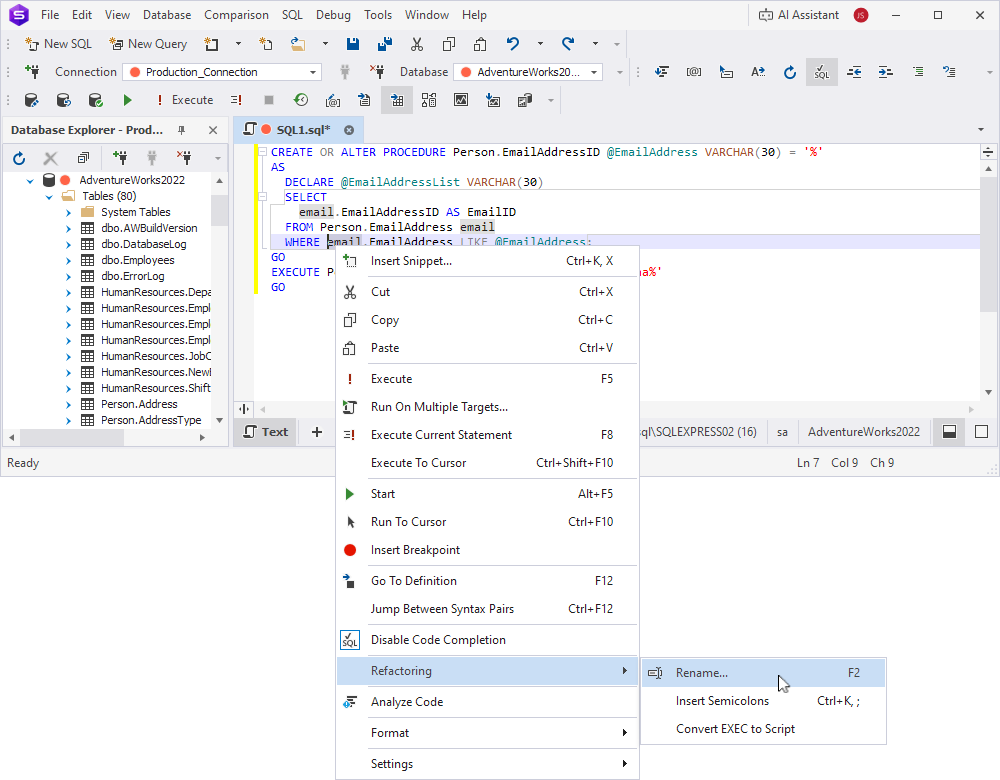Open the Connection dropdown list
The image size is (1000, 780).
313,72
